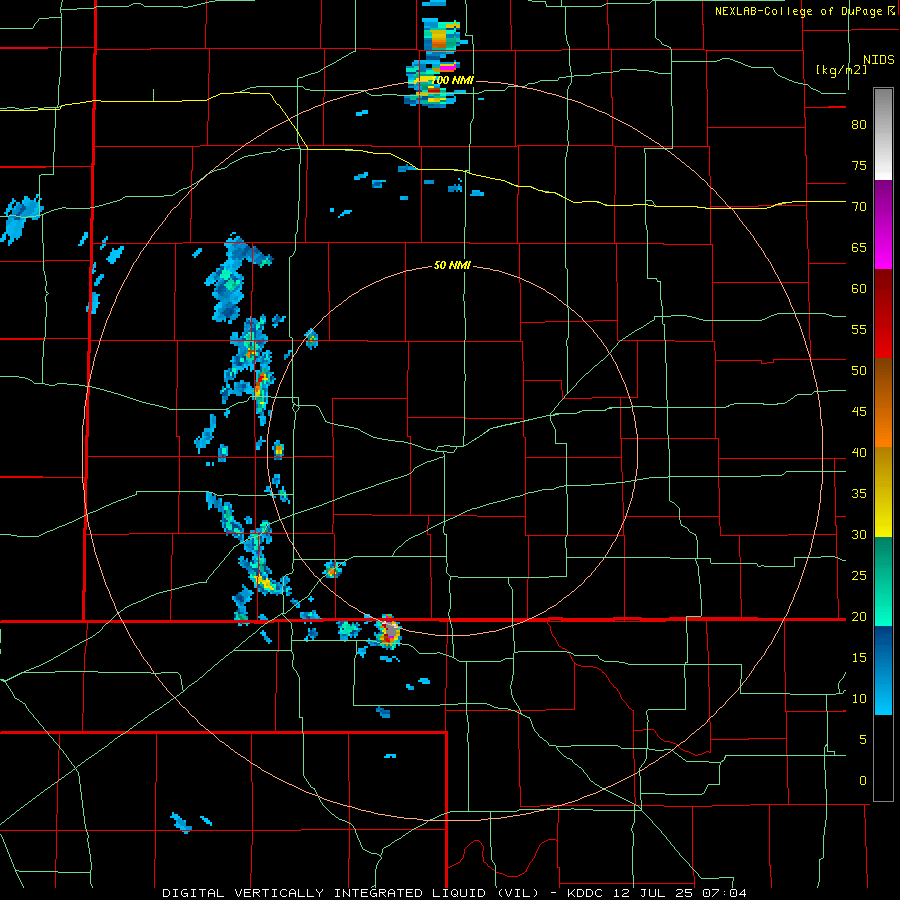Click the 45 value on the scale
This screenshot has width=900, height=900.
tap(859, 412)
